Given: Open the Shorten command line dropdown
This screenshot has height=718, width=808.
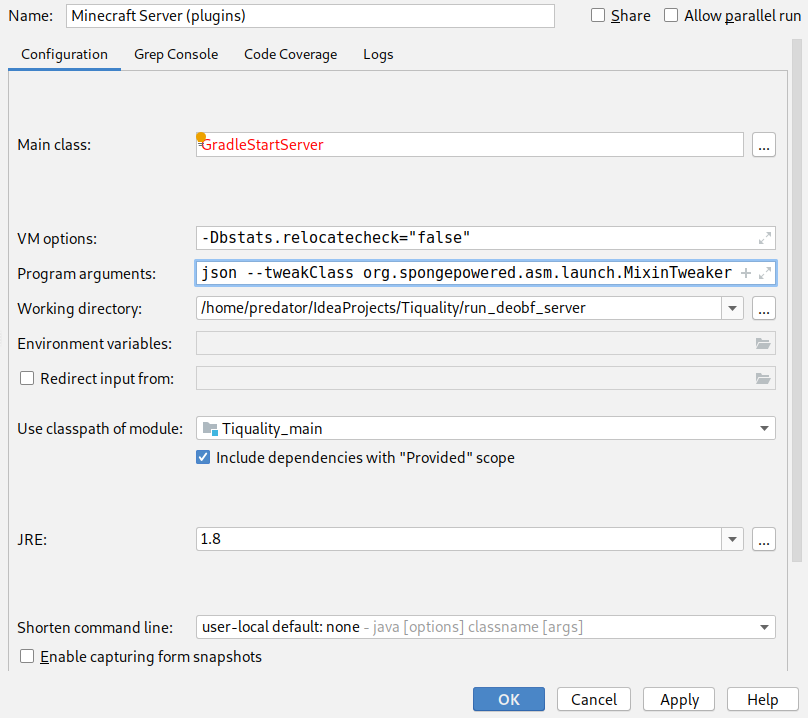Looking at the screenshot, I should point(765,627).
